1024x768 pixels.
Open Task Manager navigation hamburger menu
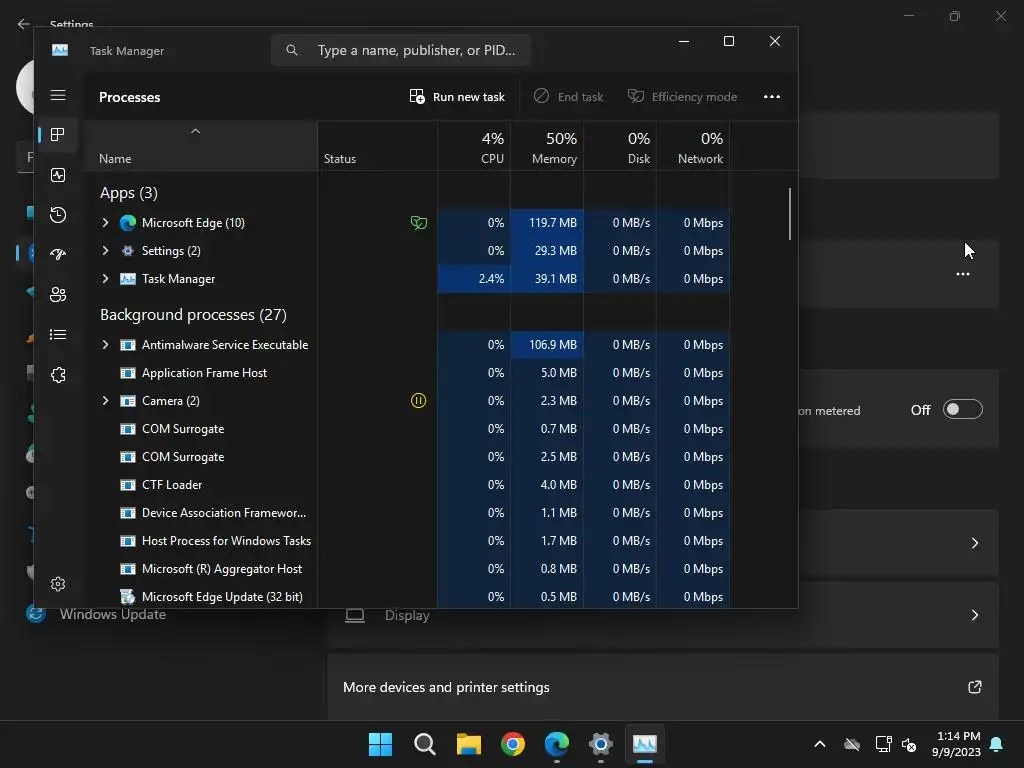coord(58,95)
